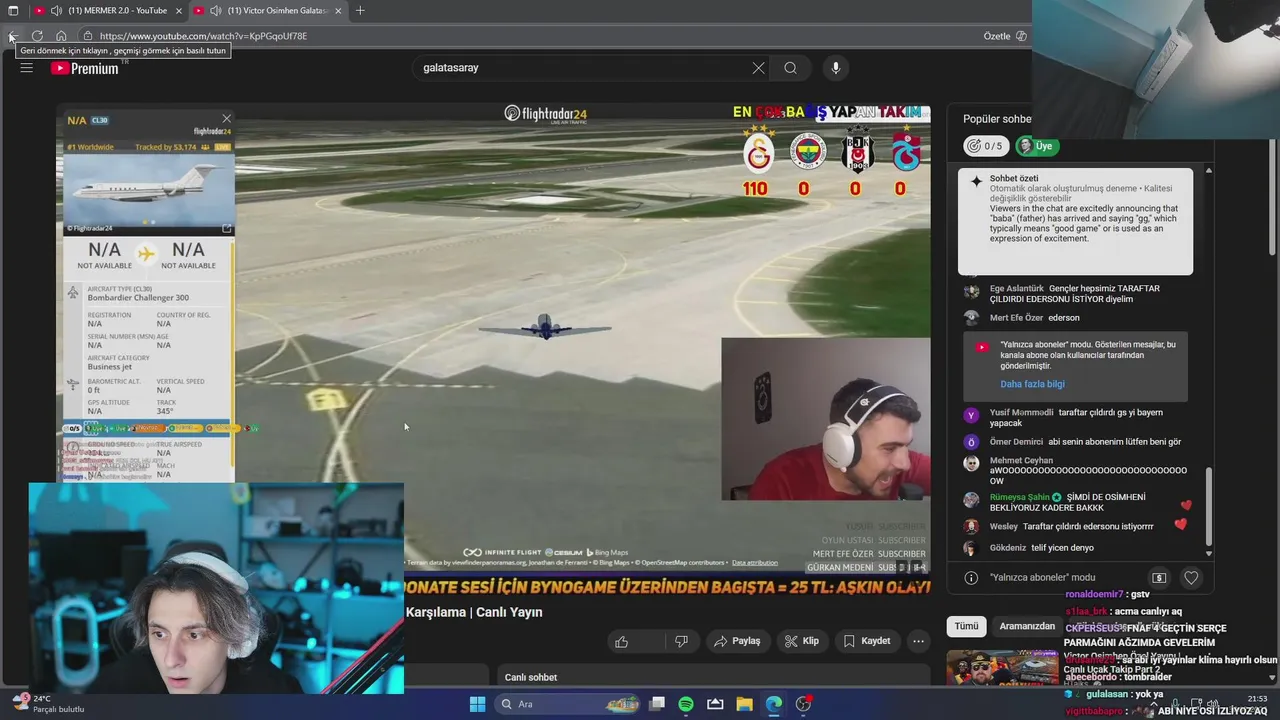Screen dimensions: 1280x720
Task: Clear the search text with the X
Action: click(x=758, y=68)
